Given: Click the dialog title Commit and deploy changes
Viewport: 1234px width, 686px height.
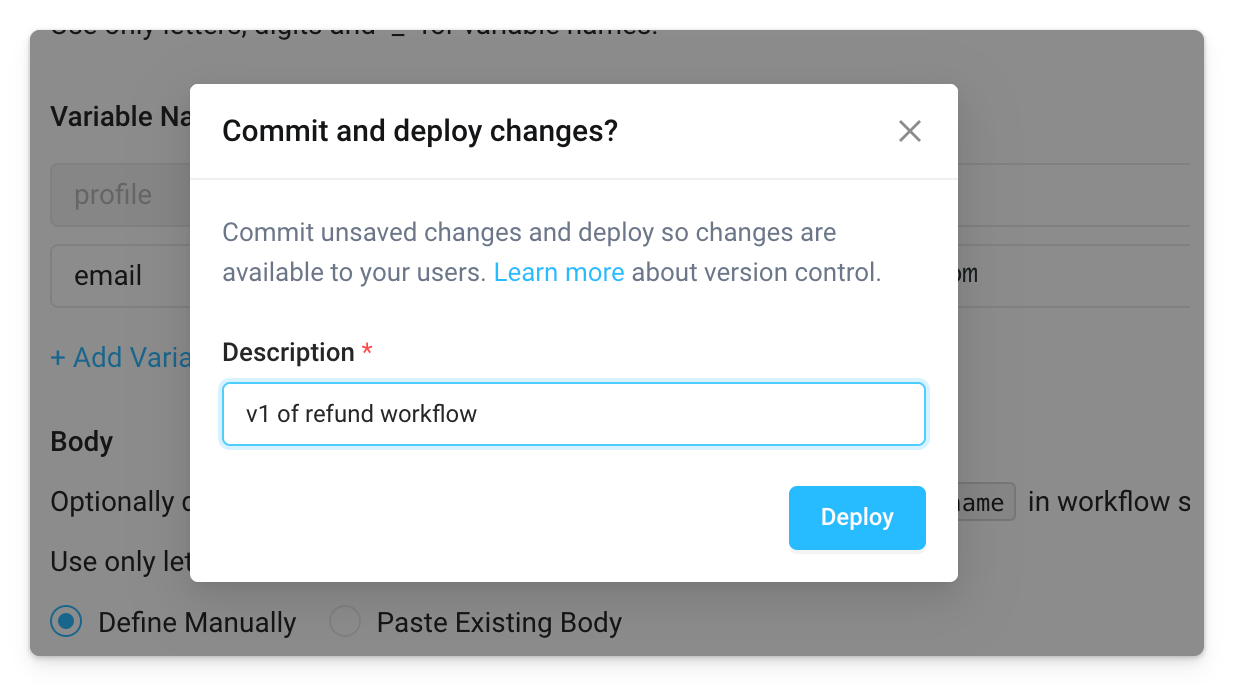Looking at the screenshot, I should (x=420, y=131).
